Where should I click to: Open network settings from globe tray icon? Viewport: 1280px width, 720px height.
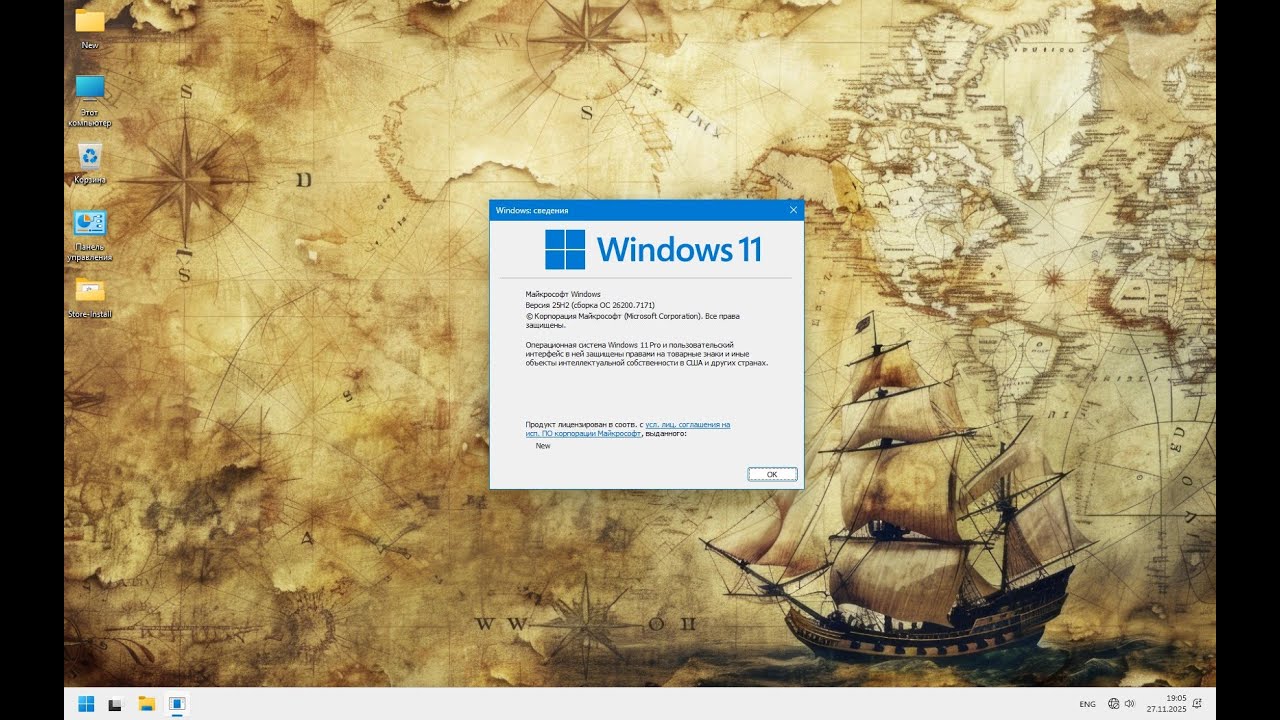(x=1114, y=704)
